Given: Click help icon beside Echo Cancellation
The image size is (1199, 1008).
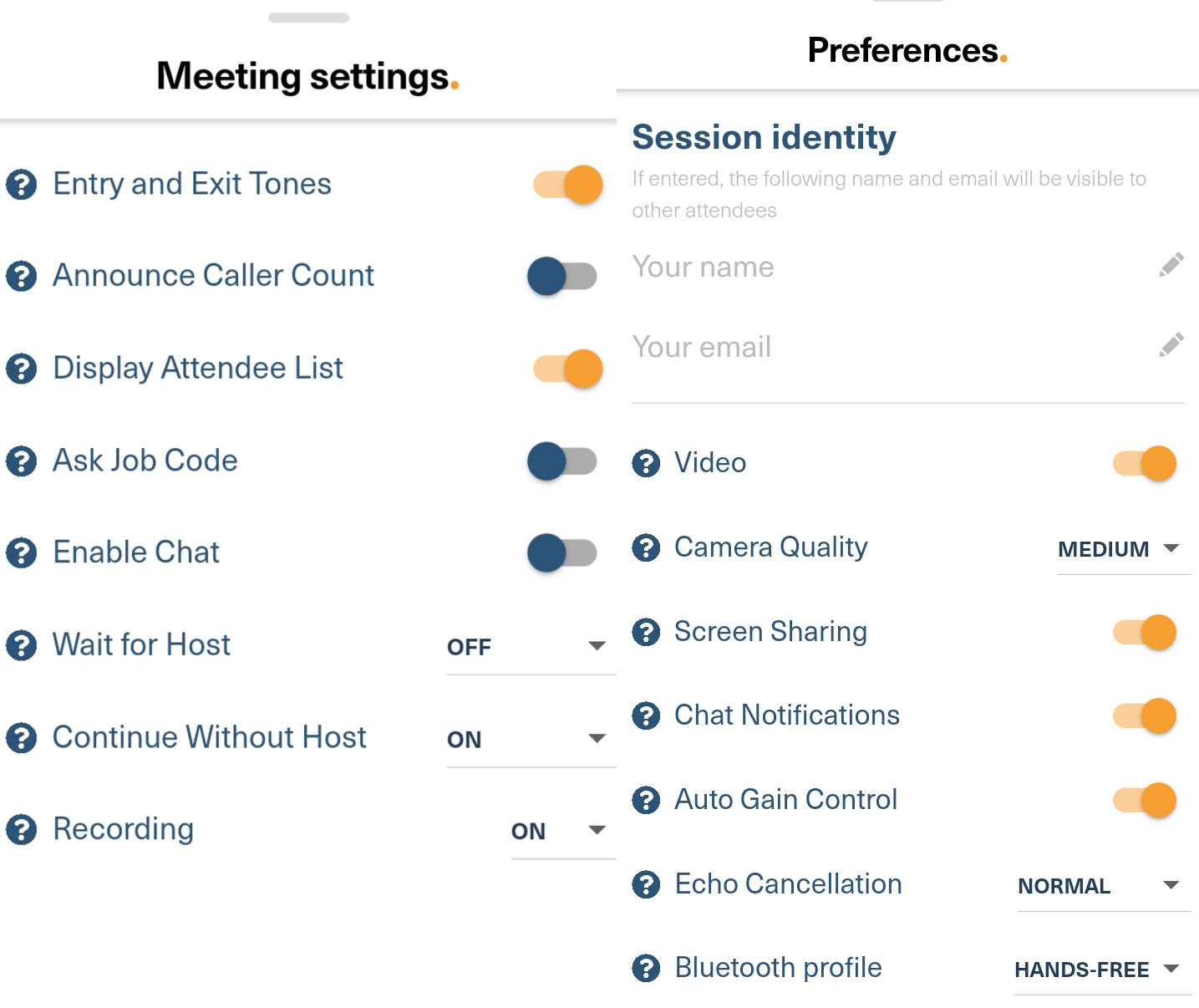Looking at the screenshot, I should tap(646, 884).
